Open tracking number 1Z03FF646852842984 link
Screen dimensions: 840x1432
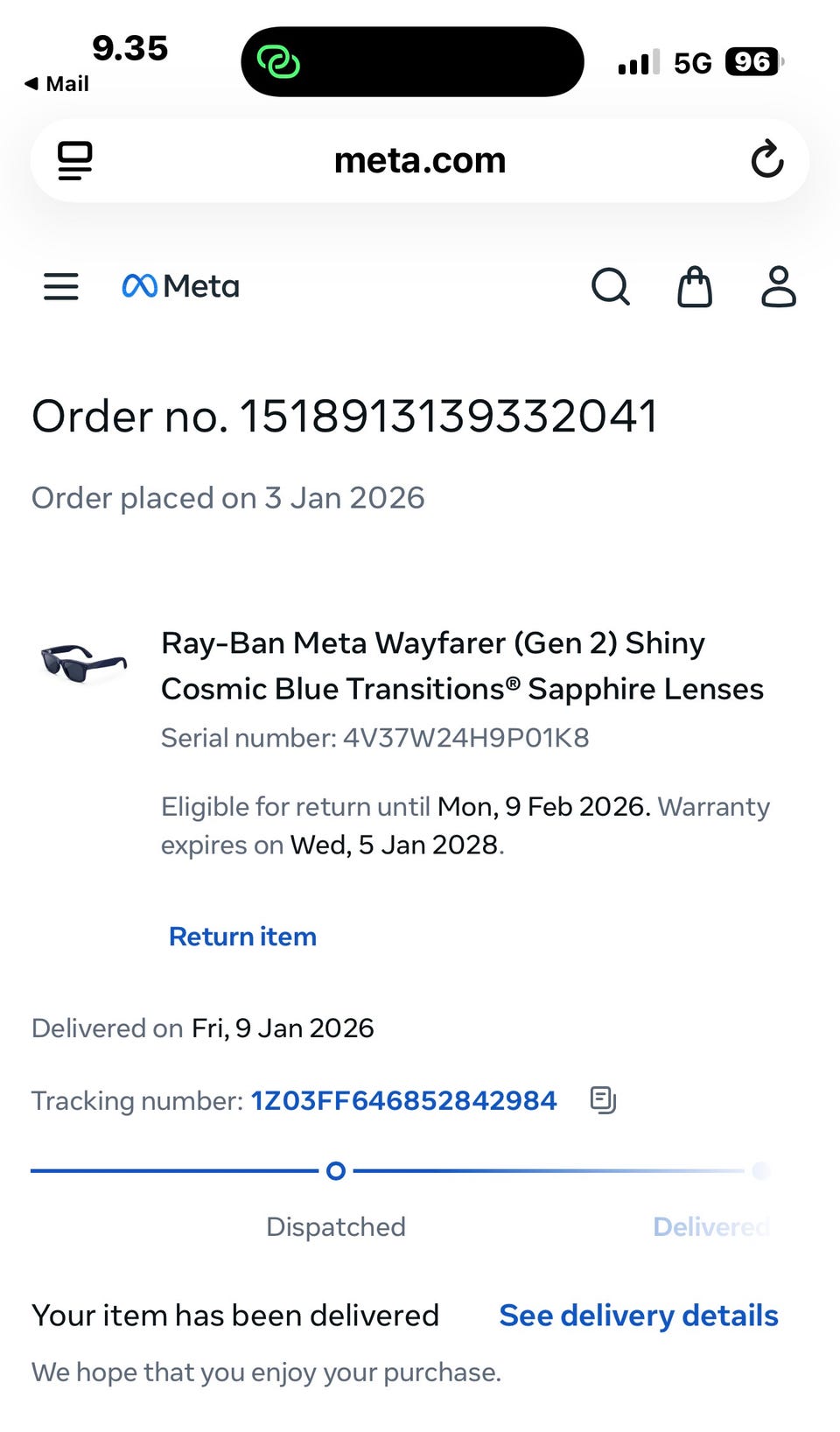tap(403, 1100)
